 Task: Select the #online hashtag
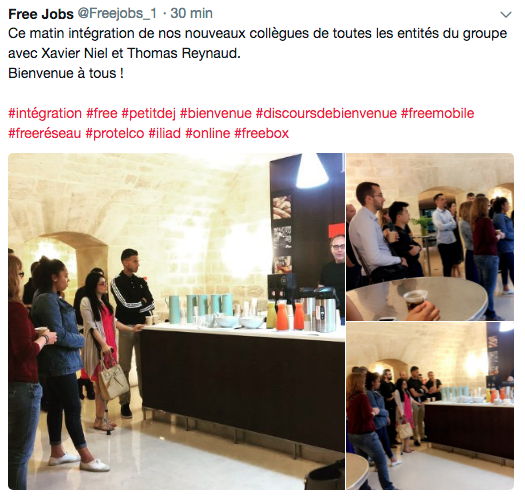coord(208,134)
